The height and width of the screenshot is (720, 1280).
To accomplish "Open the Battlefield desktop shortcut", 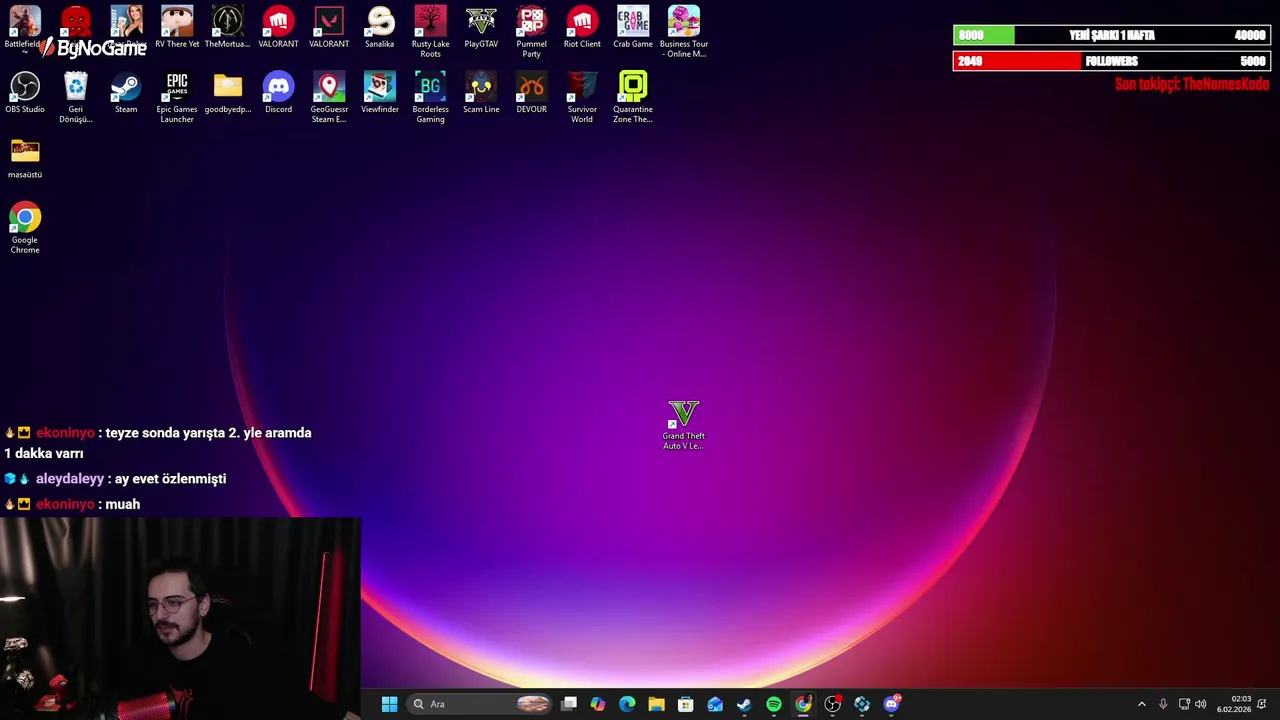I will point(25,27).
